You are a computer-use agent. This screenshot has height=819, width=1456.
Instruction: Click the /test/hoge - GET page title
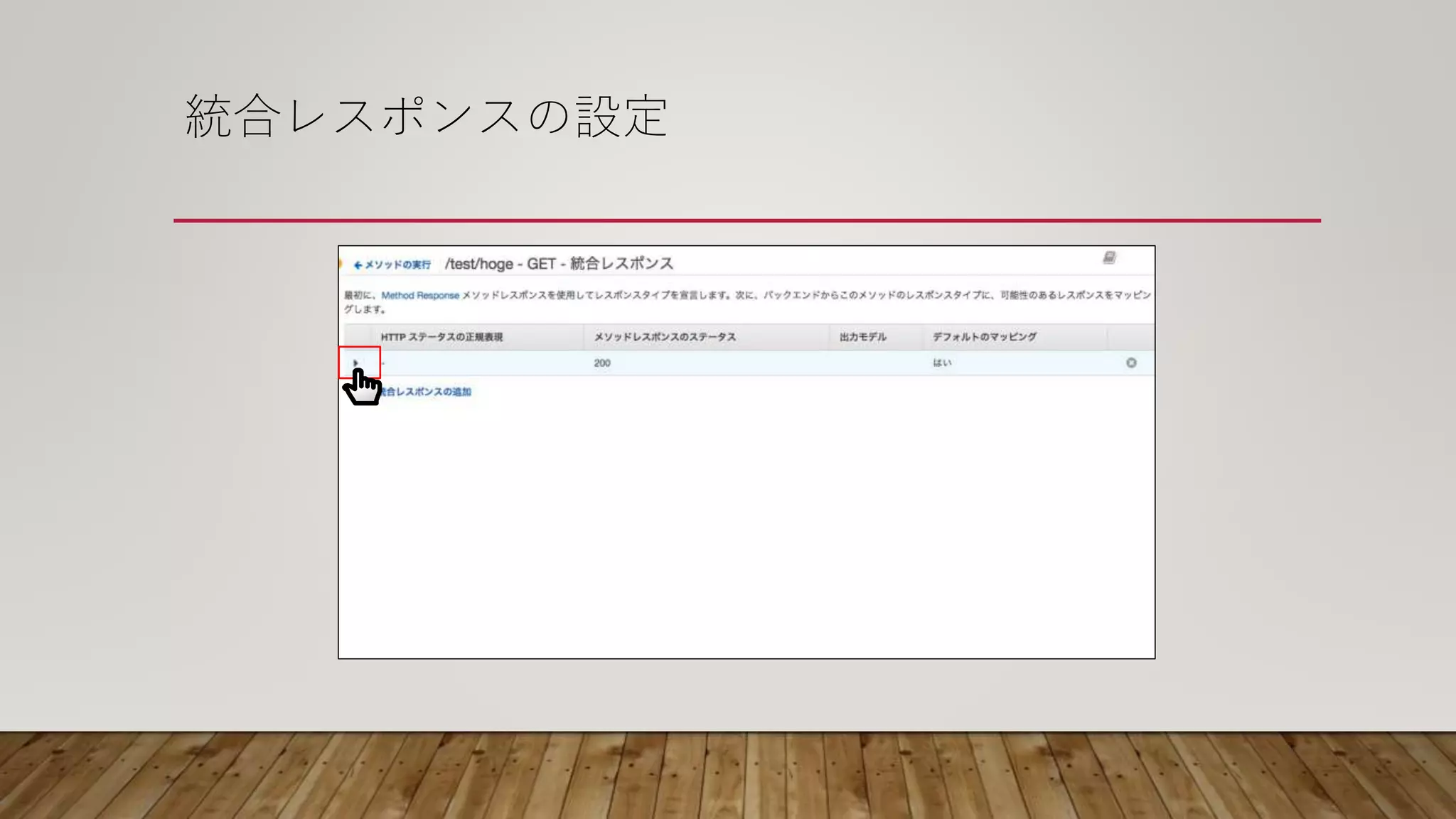[x=560, y=264]
